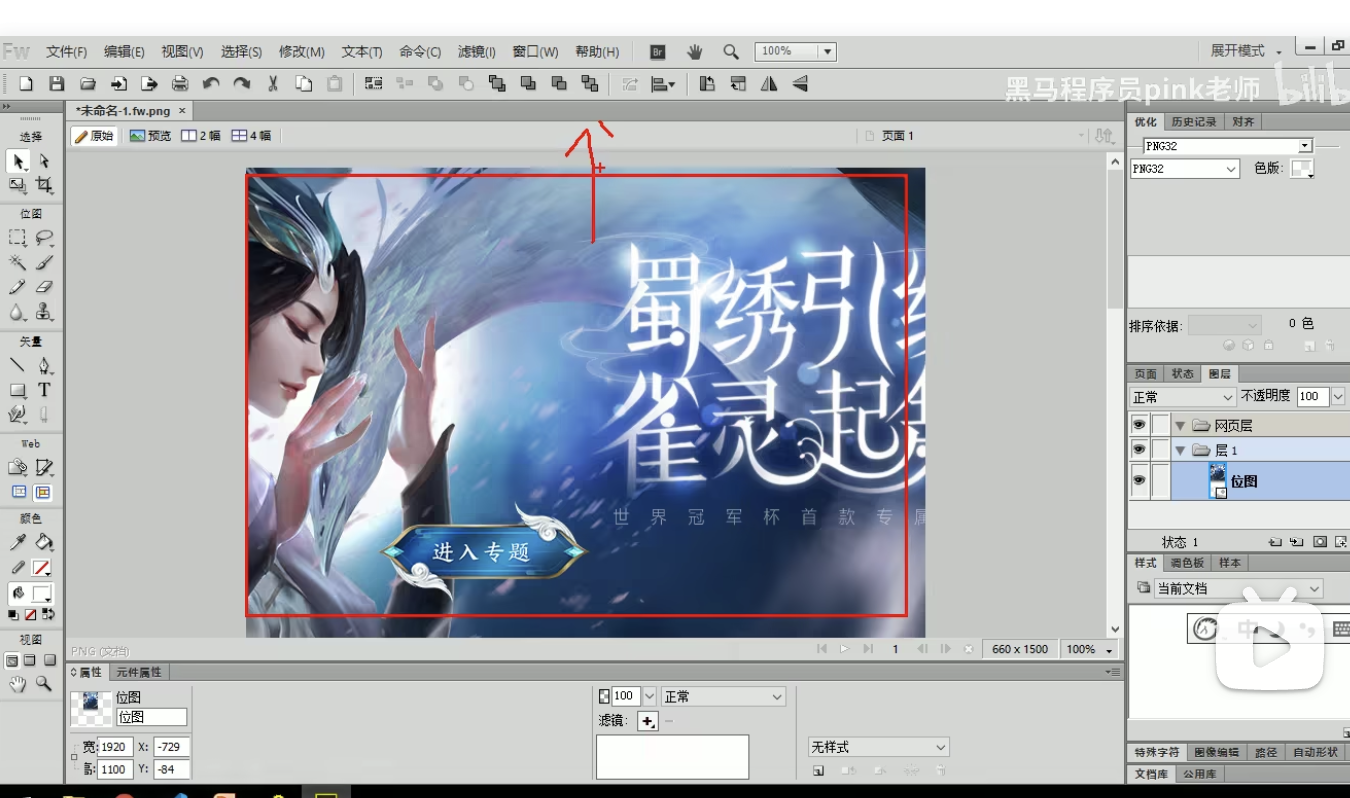Toggle lock box for 网页层 layer
Viewport: 1350px width, 798px height.
[1161, 425]
